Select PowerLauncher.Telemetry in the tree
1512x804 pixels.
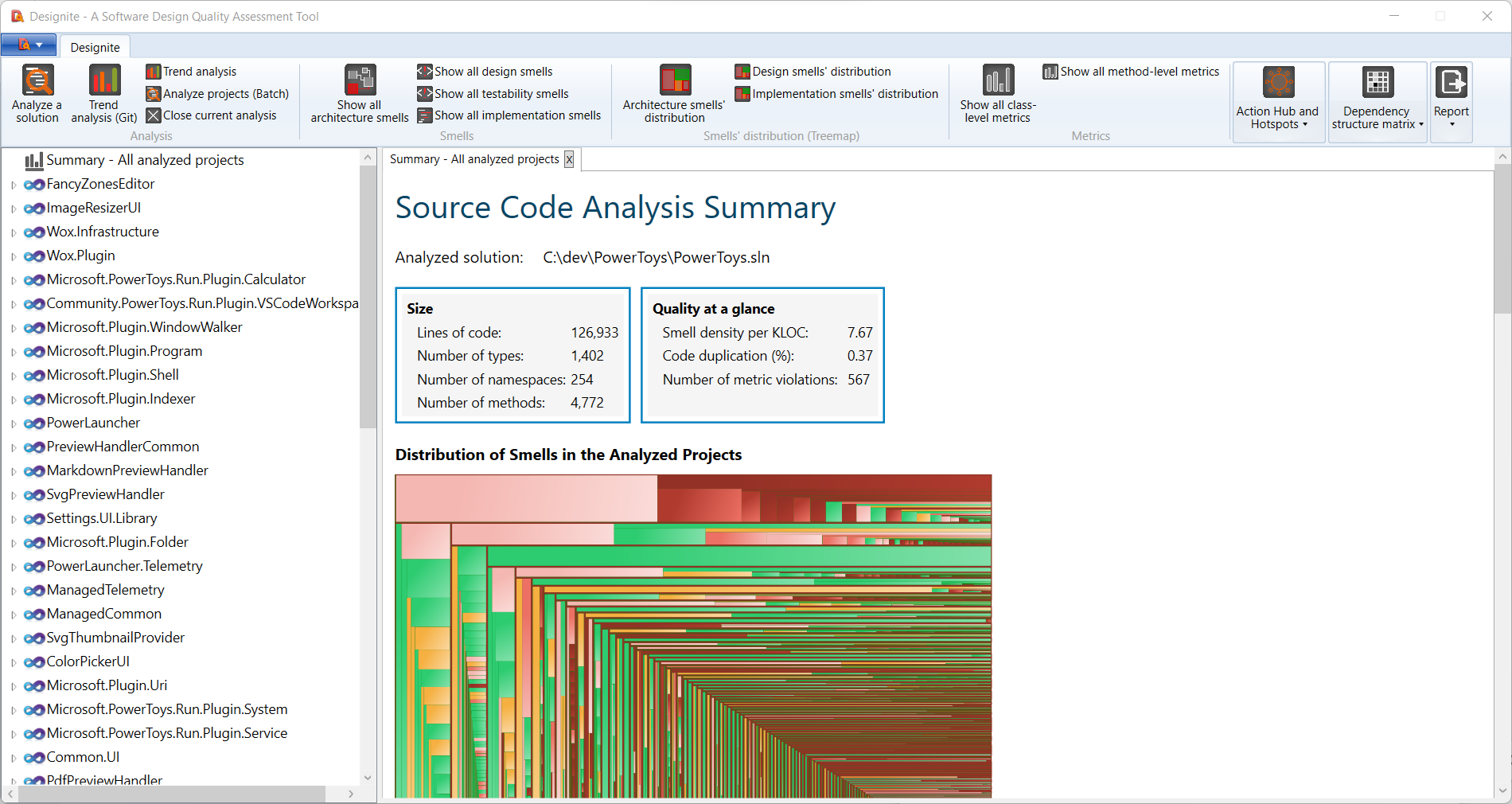click(125, 566)
